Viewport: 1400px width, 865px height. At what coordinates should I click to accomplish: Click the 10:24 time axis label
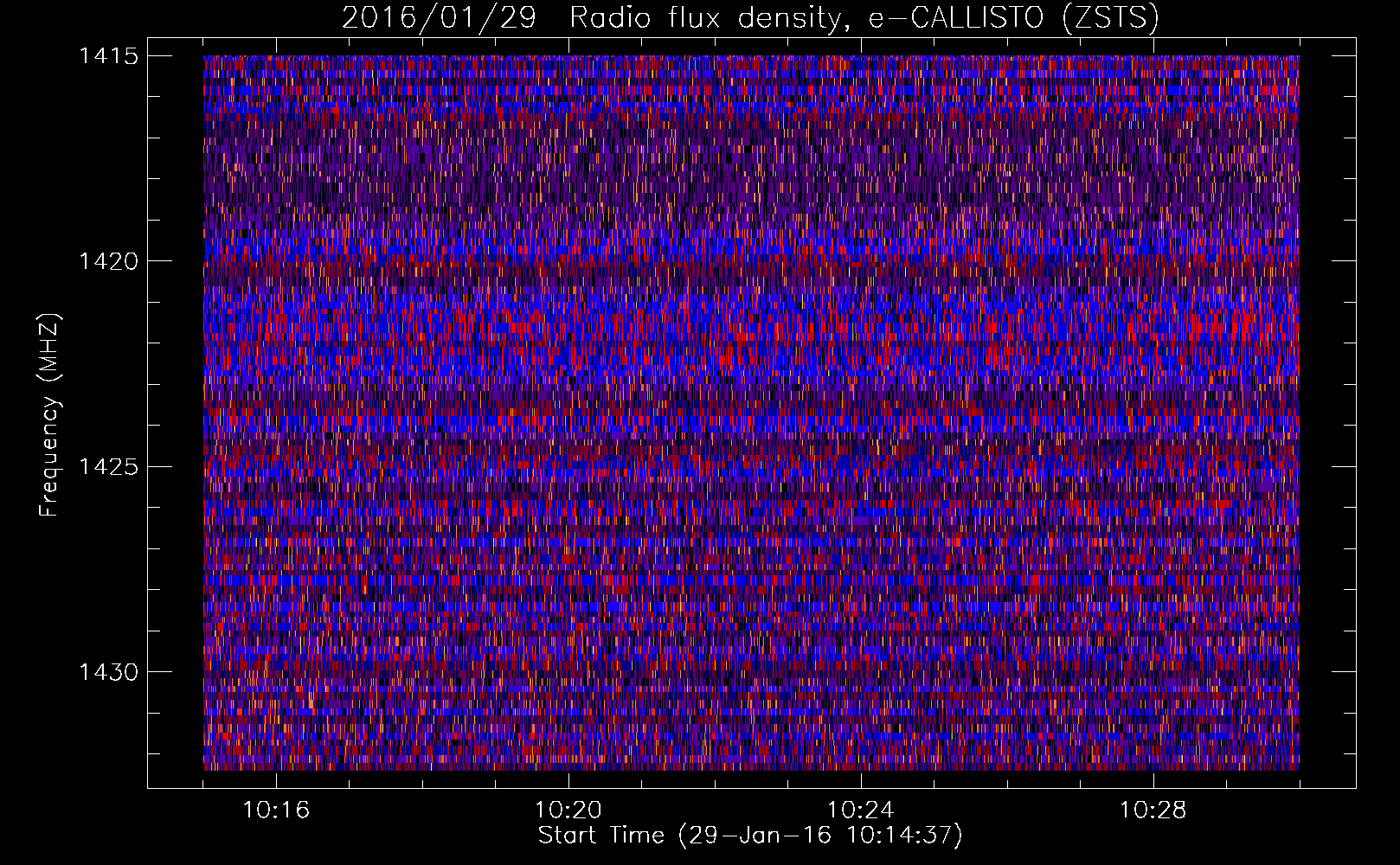point(861,811)
